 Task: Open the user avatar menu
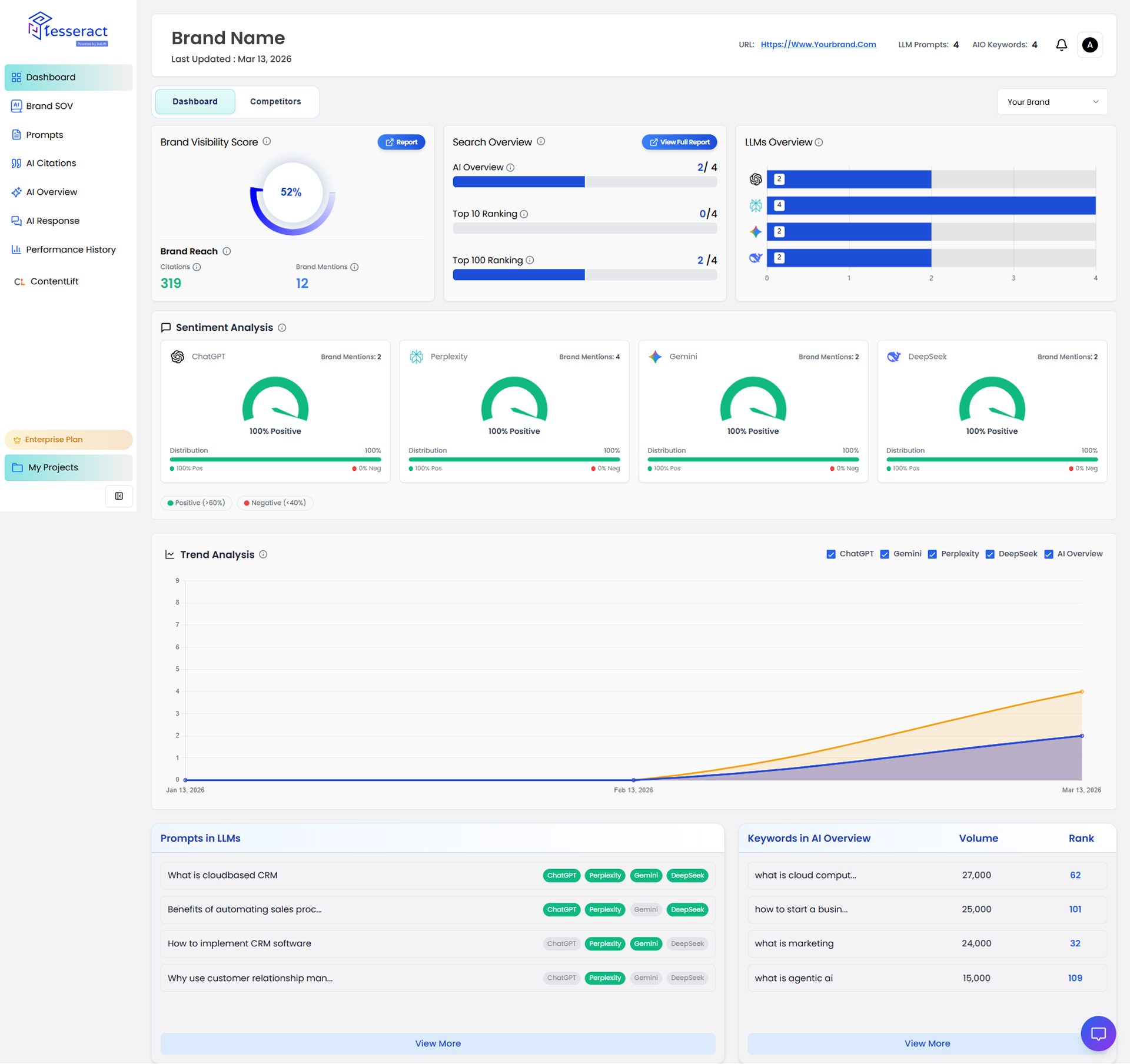pos(1089,45)
